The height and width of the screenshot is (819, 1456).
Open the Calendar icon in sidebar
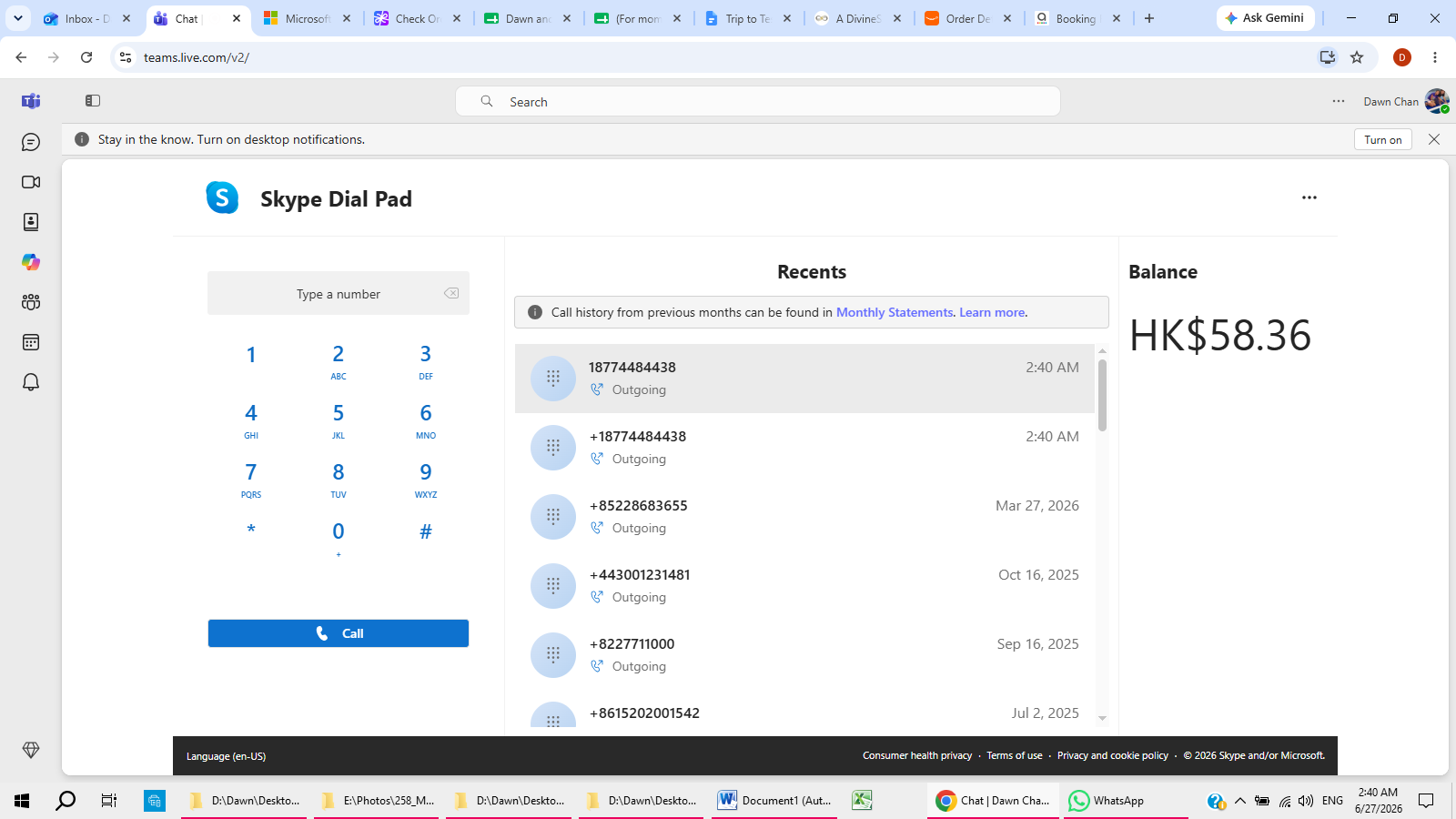[x=31, y=342]
